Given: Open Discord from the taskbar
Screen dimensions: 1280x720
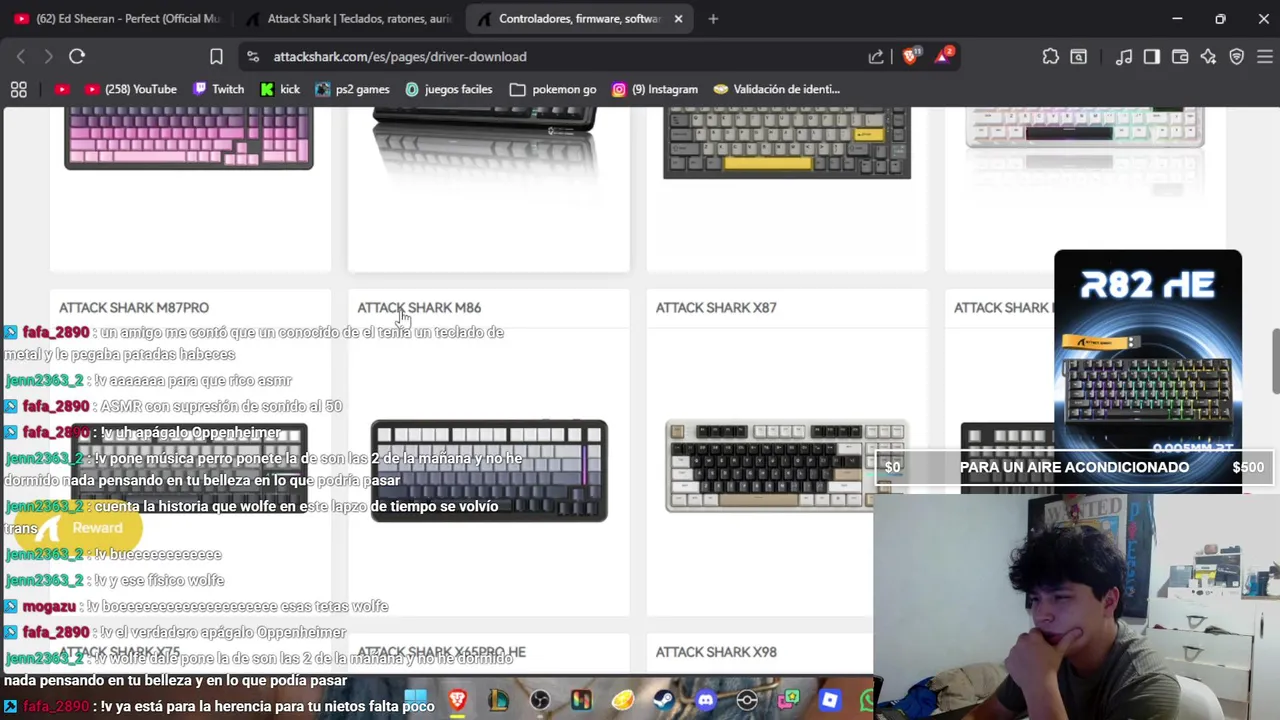Looking at the screenshot, I should (706, 699).
